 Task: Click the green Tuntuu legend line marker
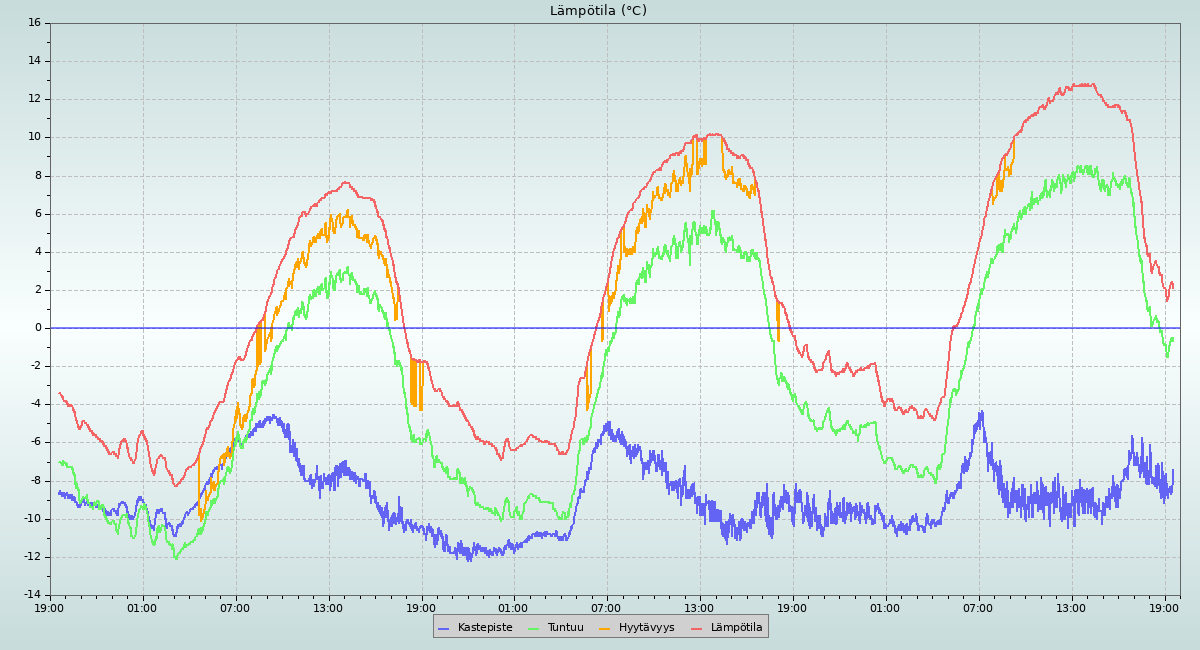pyautogui.click(x=533, y=628)
